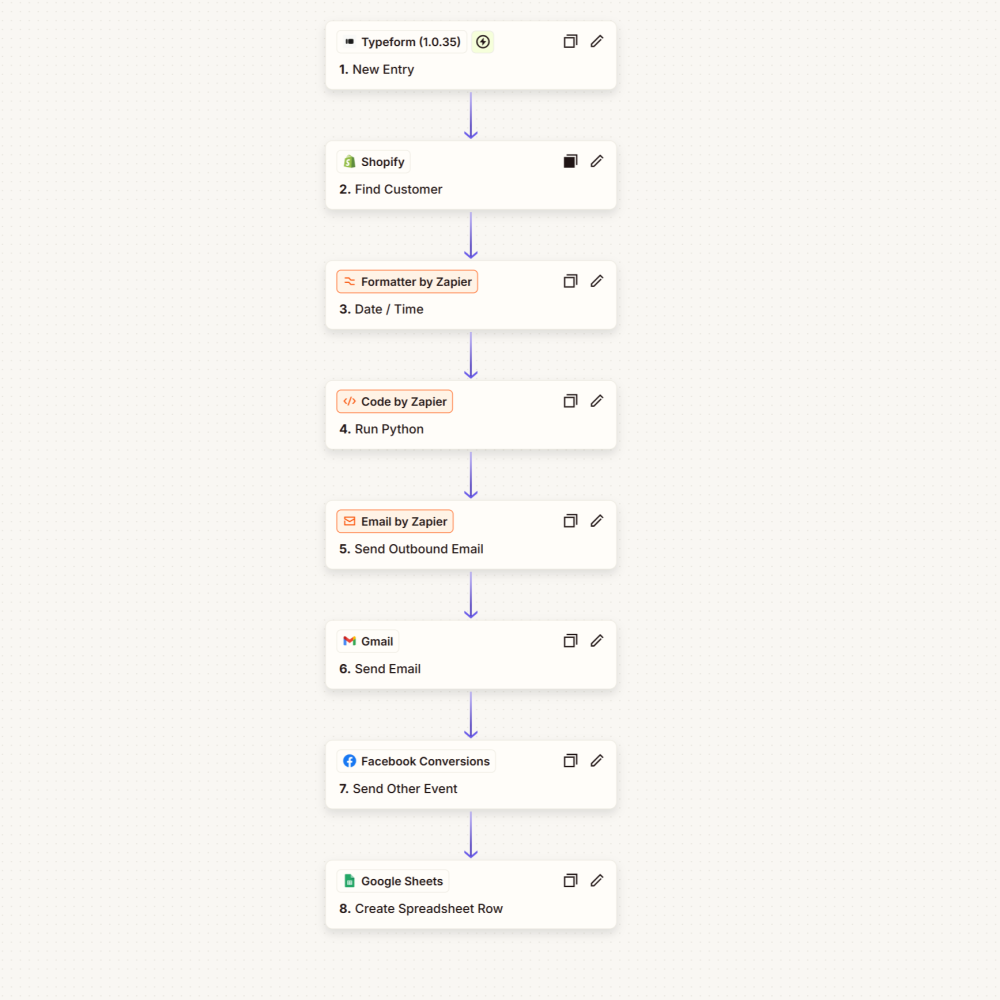Open the Typeform (1.0.35) app badge
Screen dimensions: 1000x1000
point(402,42)
